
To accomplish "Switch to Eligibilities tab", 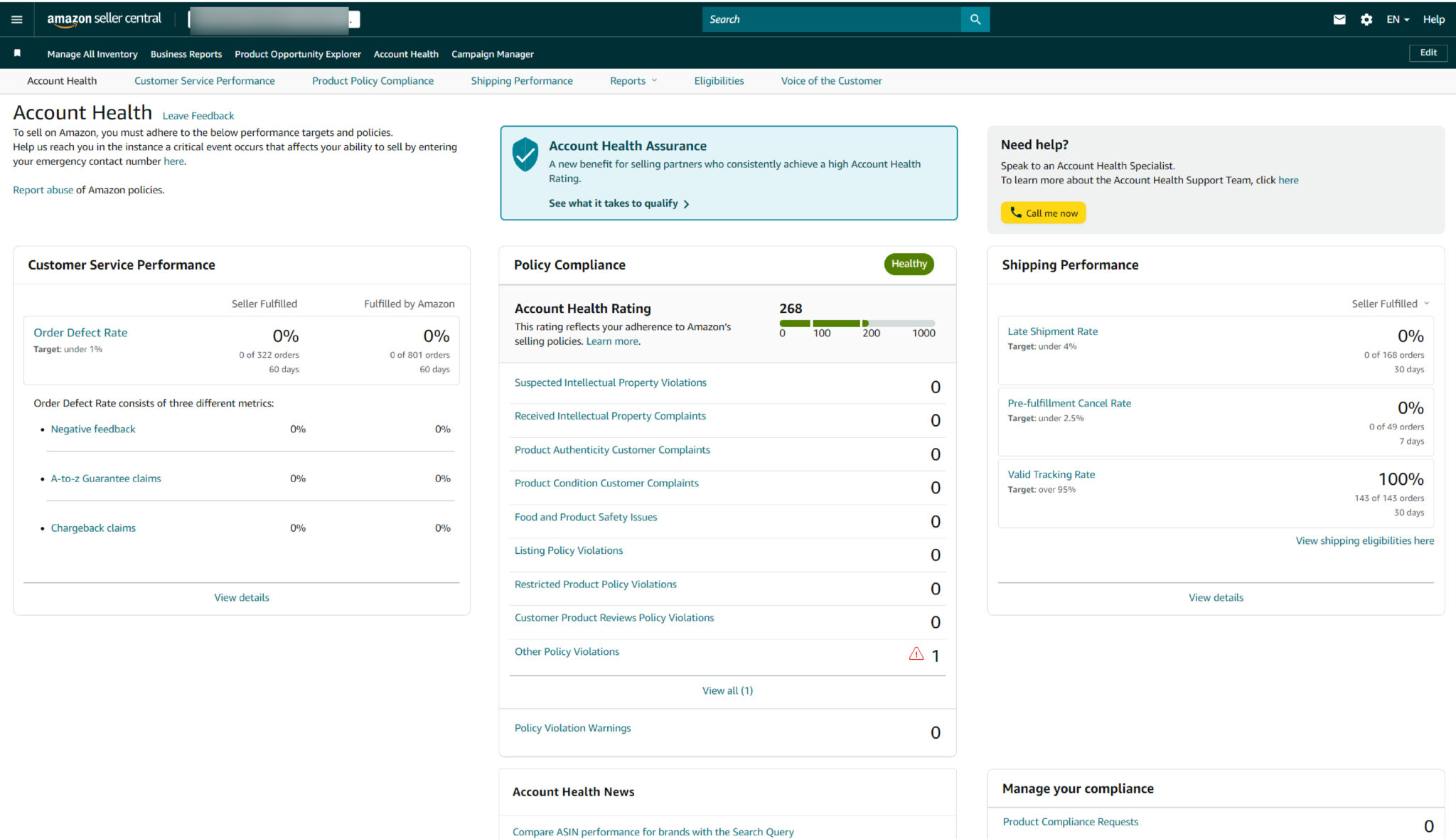I will [x=719, y=81].
